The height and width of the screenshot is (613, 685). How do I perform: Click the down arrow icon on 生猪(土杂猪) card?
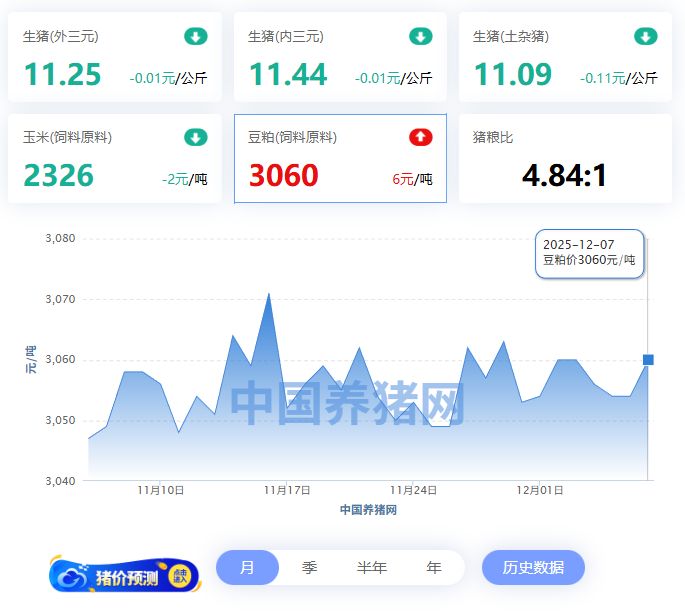[646, 37]
